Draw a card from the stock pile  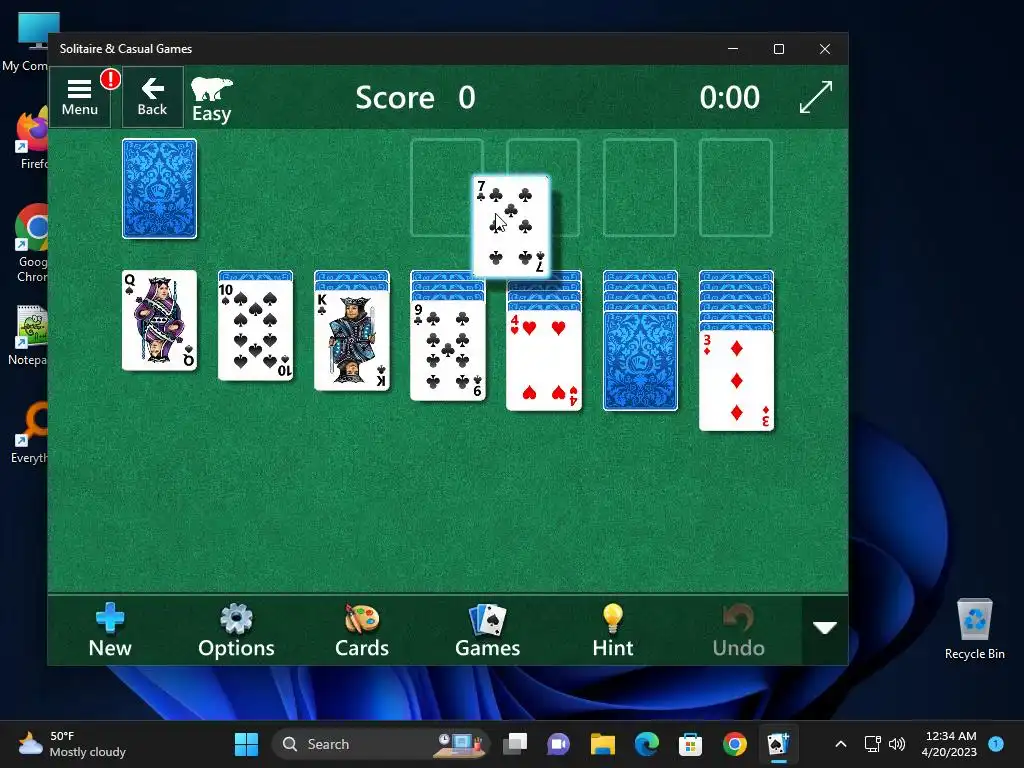point(159,189)
